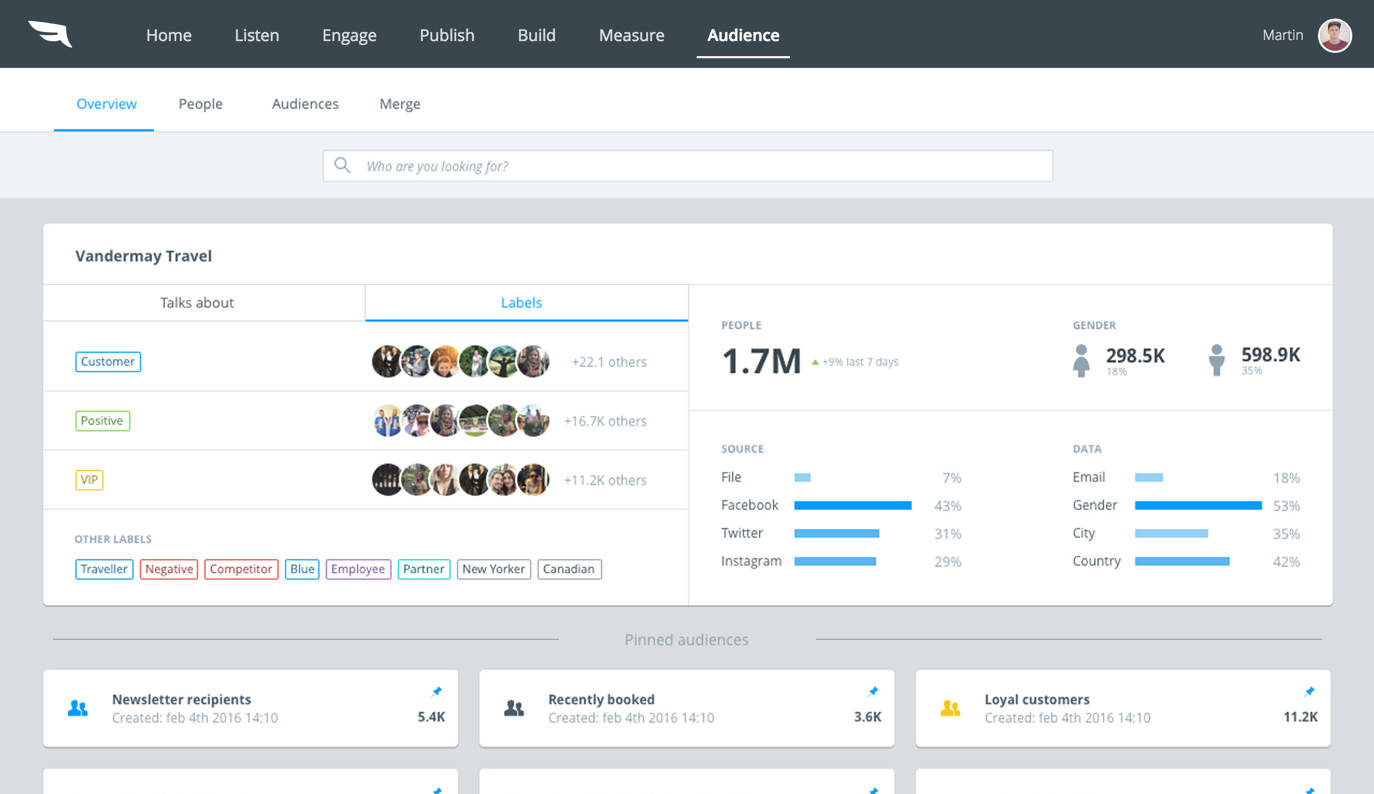Select the VIP label tag
The width and height of the screenshot is (1374, 794).
coord(89,480)
